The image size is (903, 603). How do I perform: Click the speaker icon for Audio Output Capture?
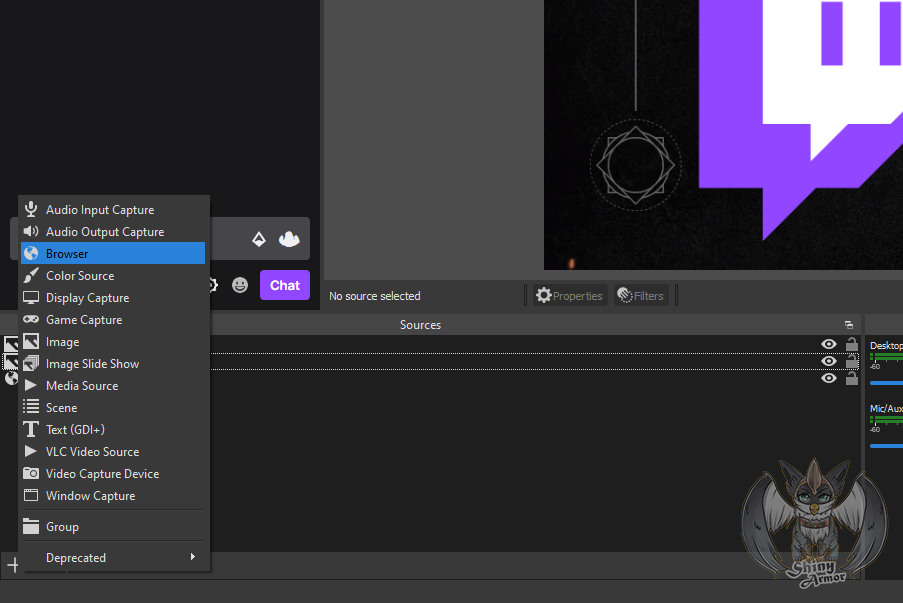[x=31, y=232]
